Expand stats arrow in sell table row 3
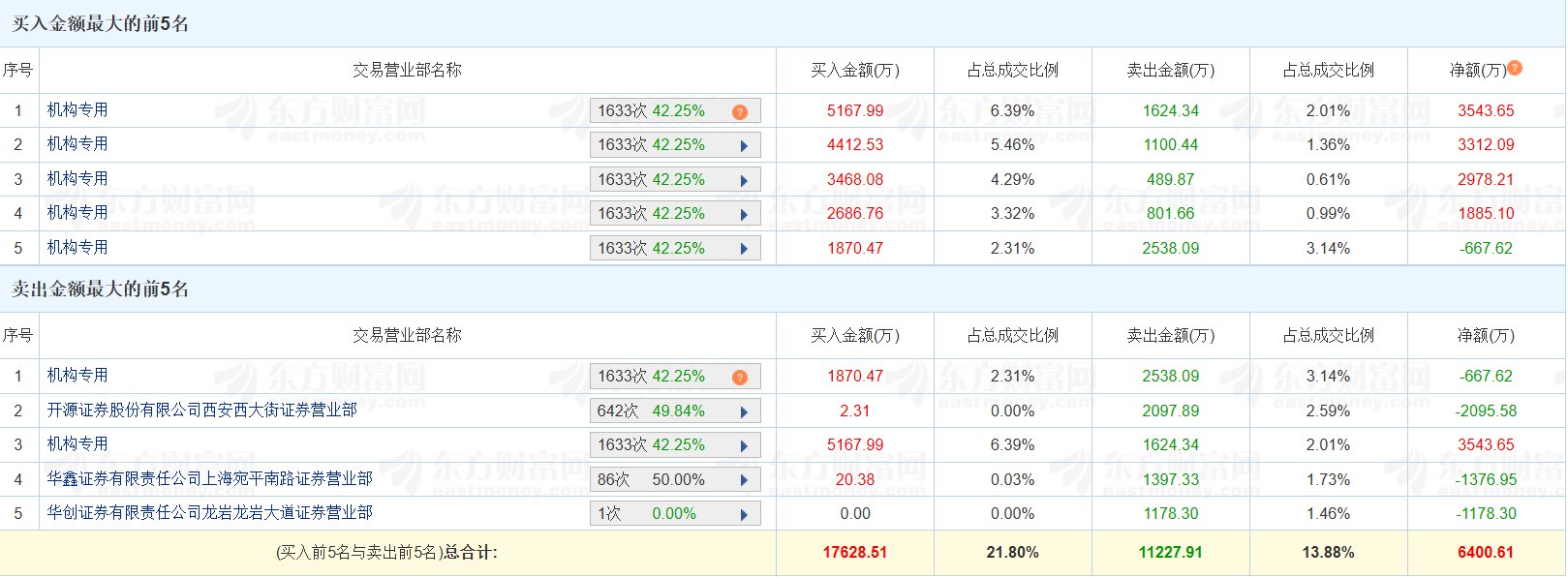 (744, 446)
